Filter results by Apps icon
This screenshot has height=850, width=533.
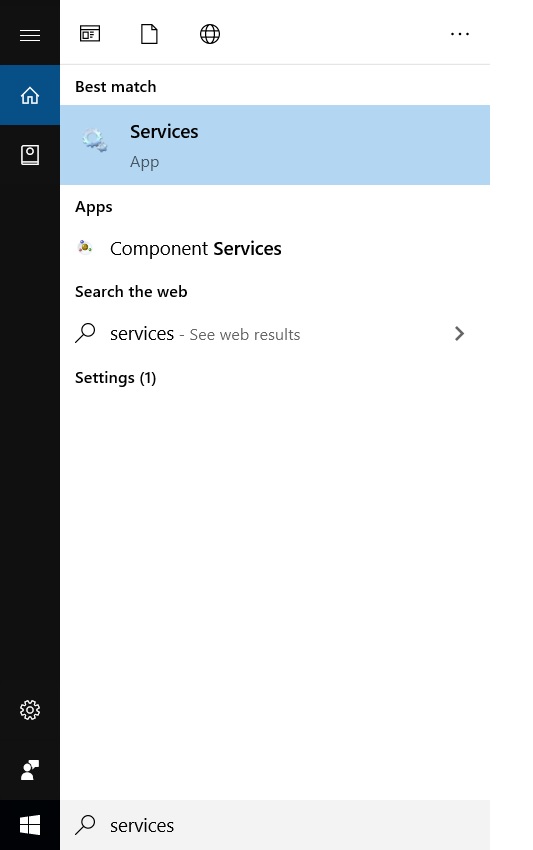coord(90,34)
